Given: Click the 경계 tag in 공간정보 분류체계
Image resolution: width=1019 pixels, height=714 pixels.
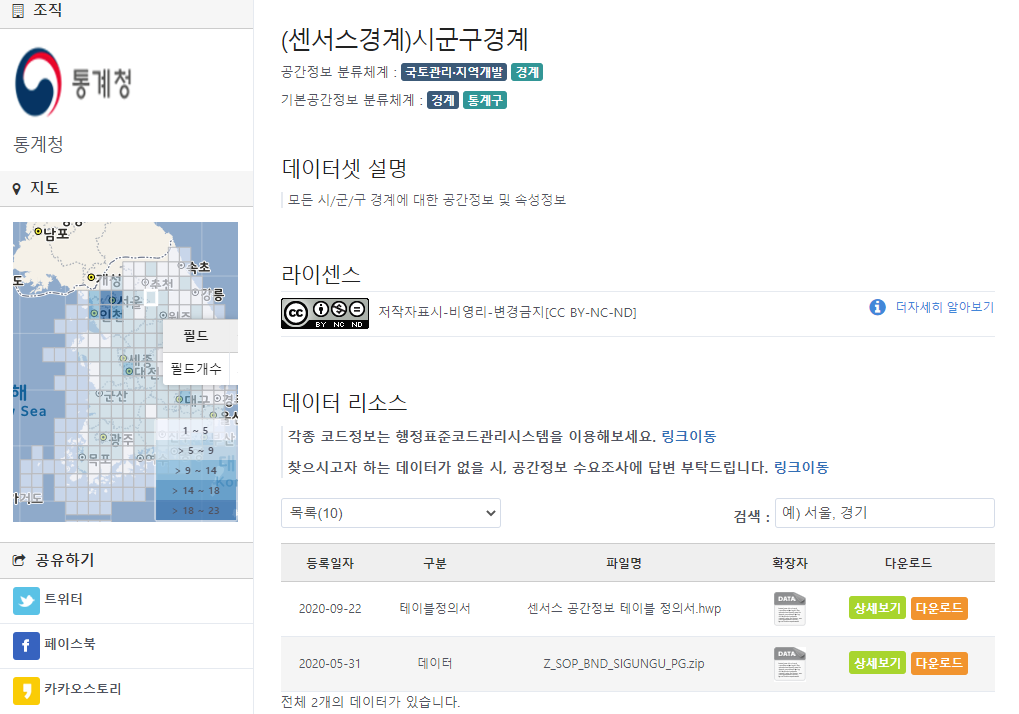Looking at the screenshot, I should pos(527,72).
